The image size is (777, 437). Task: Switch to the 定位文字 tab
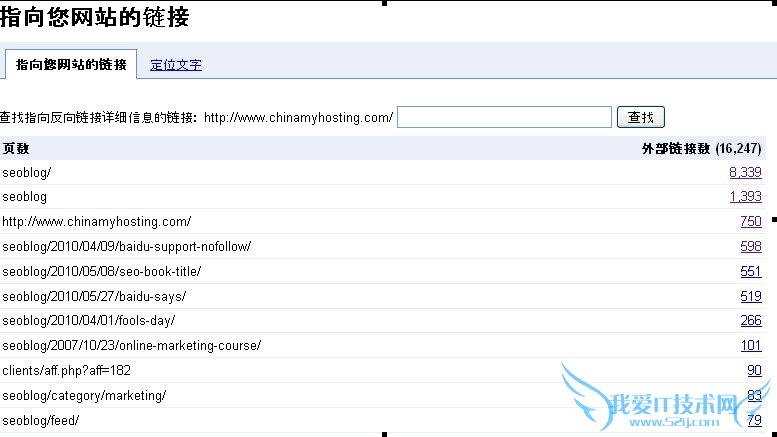[x=176, y=65]
